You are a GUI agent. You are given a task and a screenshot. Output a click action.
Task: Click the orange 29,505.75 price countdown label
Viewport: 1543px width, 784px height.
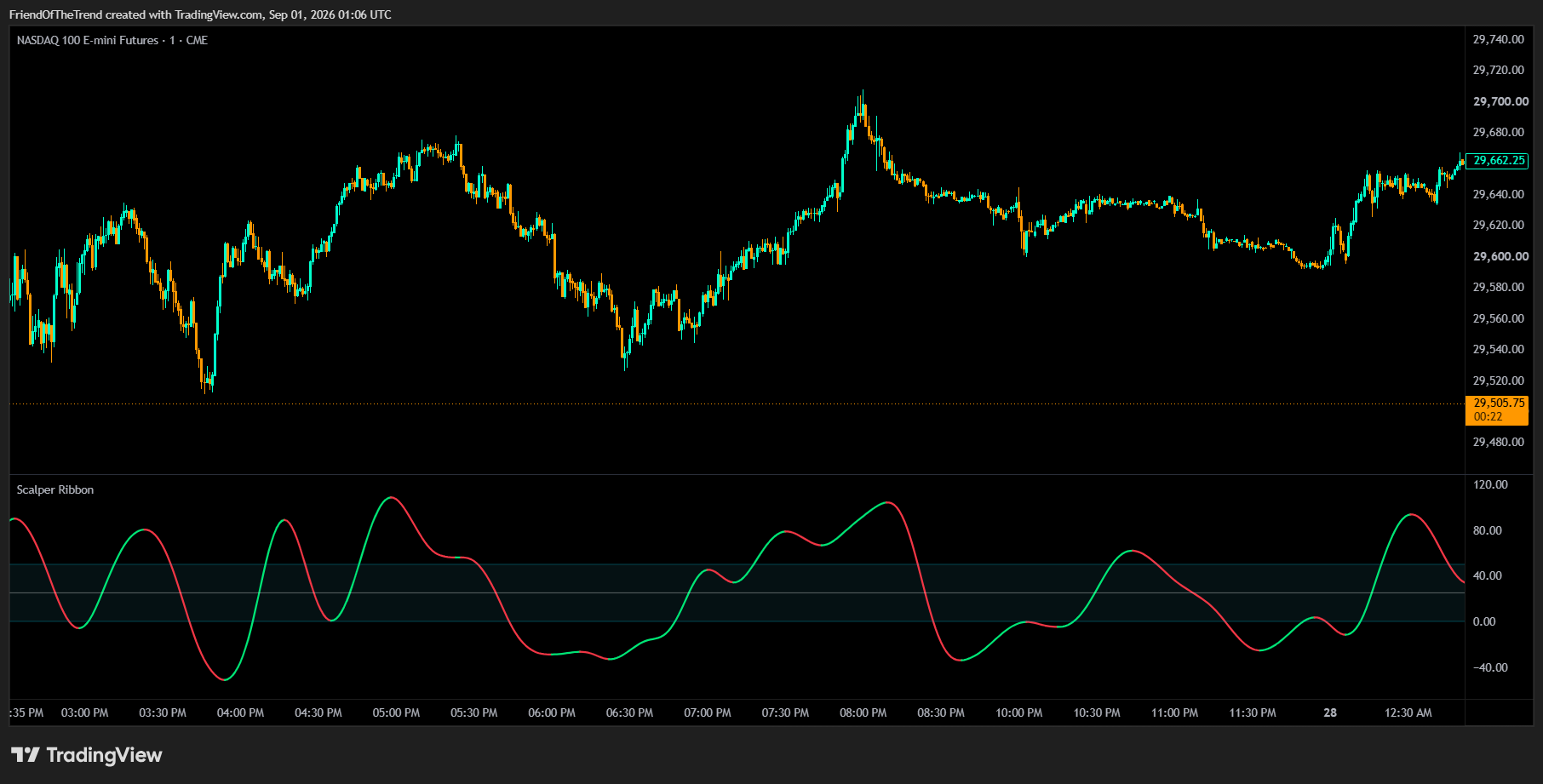tap(1497, 409)
